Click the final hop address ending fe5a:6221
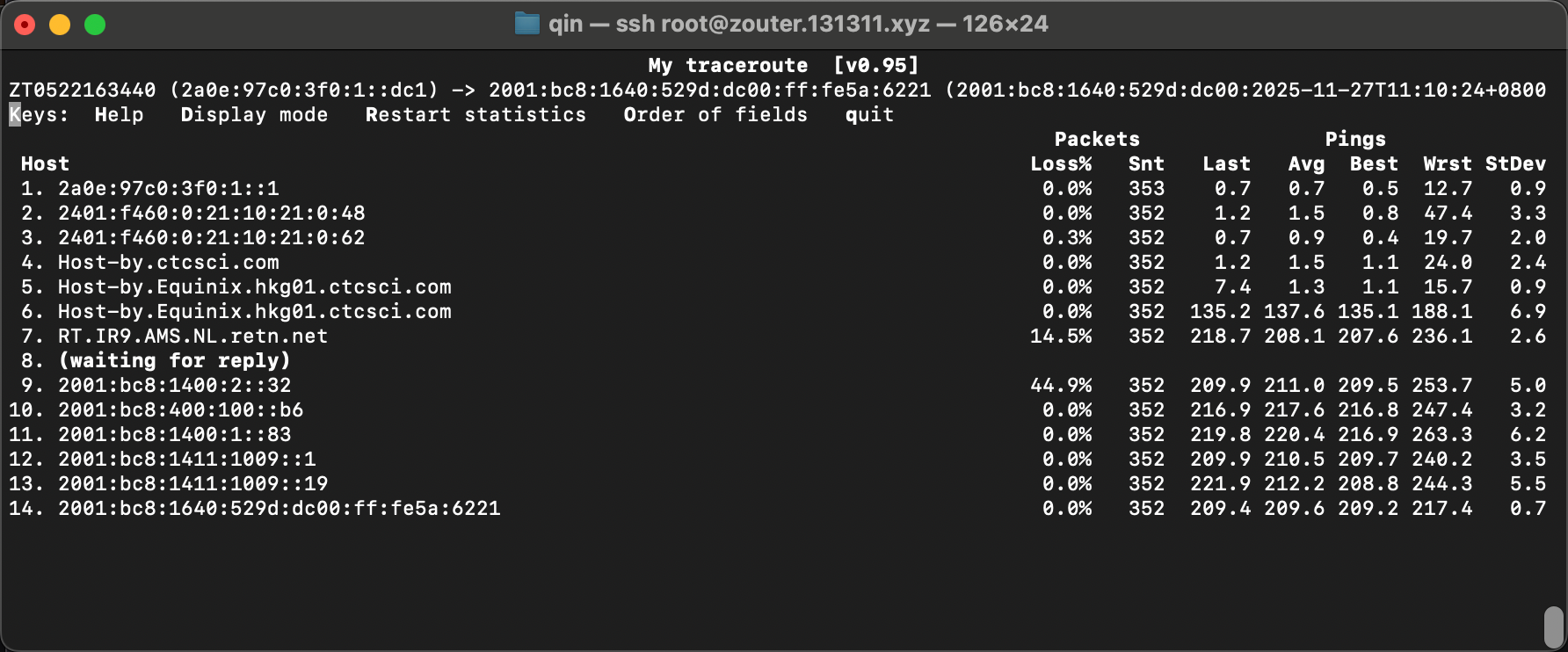This screenshot has width=1568, height=652. pyautogui.click(x=279, y=509)
